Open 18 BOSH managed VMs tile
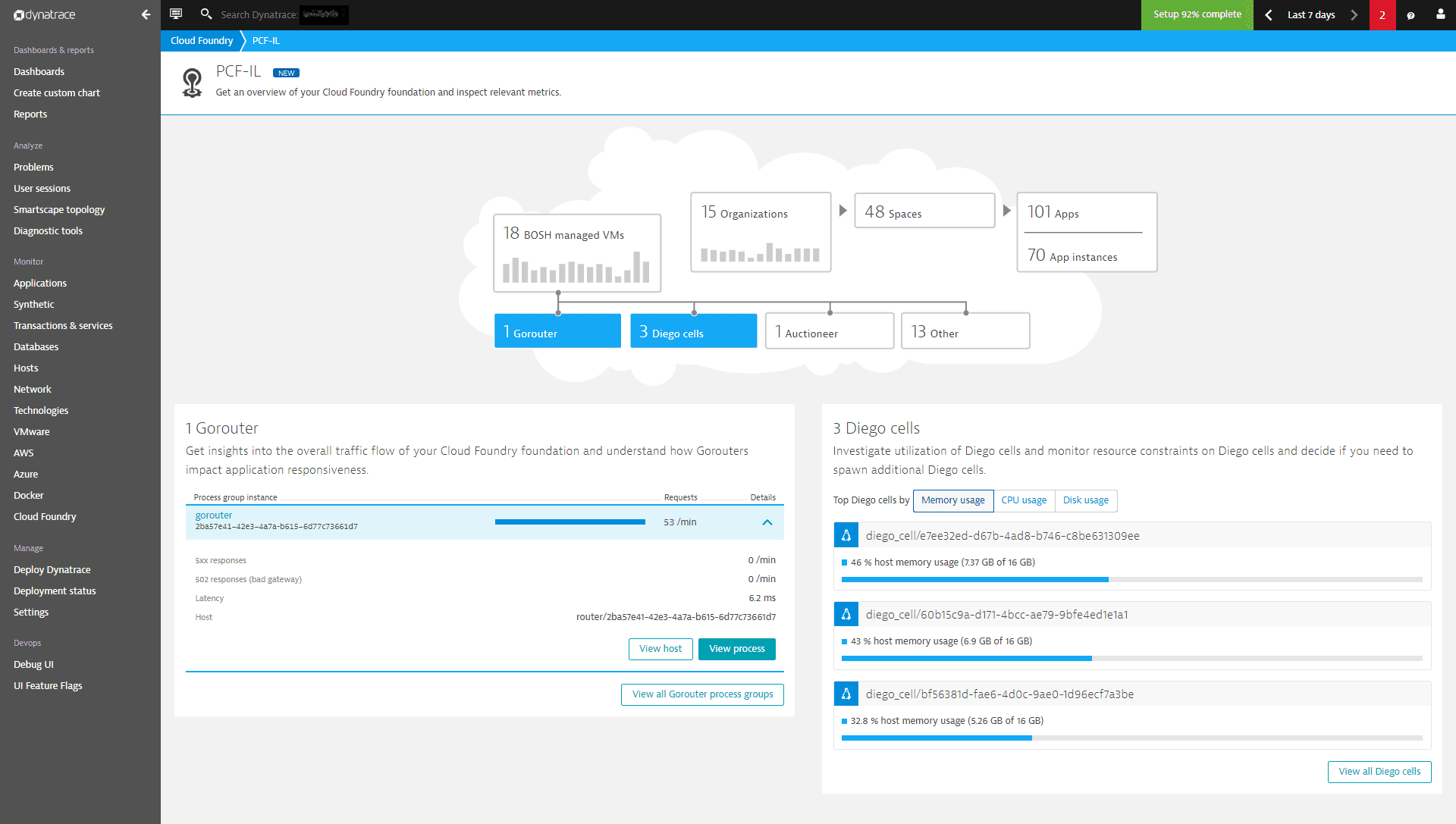 [x=577, y=253]
